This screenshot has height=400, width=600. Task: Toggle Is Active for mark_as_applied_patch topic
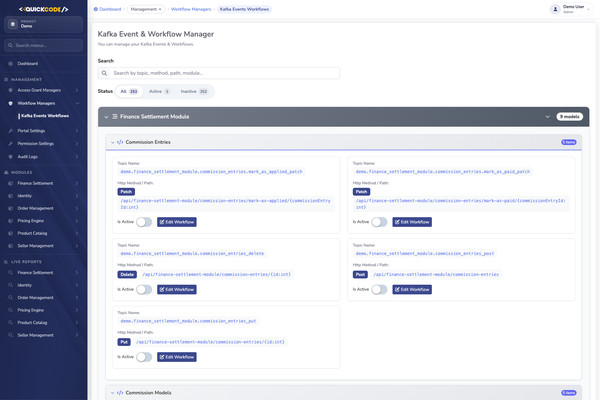pos(144,222)
